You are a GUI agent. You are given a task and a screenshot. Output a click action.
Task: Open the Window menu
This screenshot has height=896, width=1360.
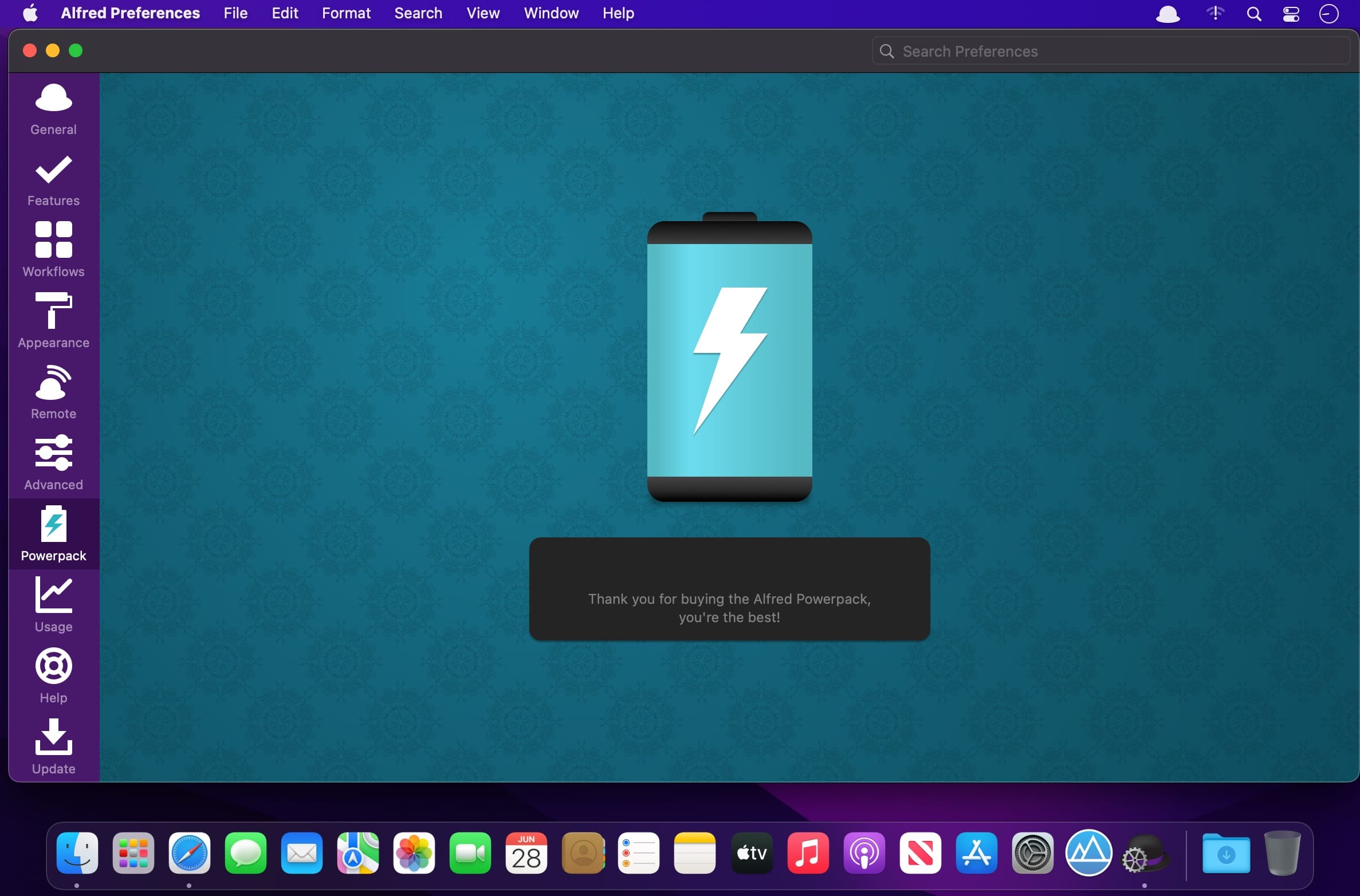click(551, 13)
